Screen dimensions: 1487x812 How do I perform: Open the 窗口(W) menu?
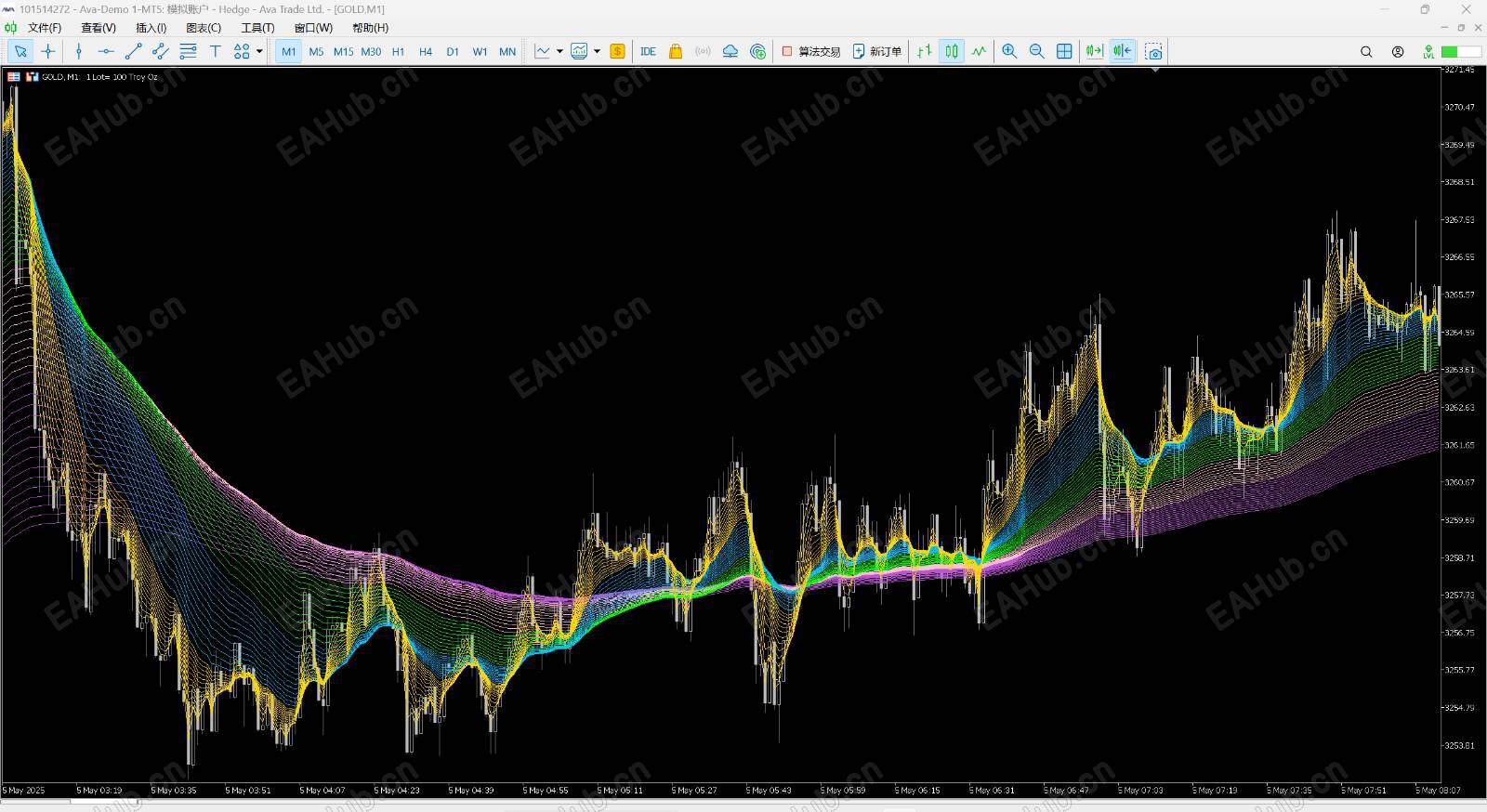(x=313, y=28)
